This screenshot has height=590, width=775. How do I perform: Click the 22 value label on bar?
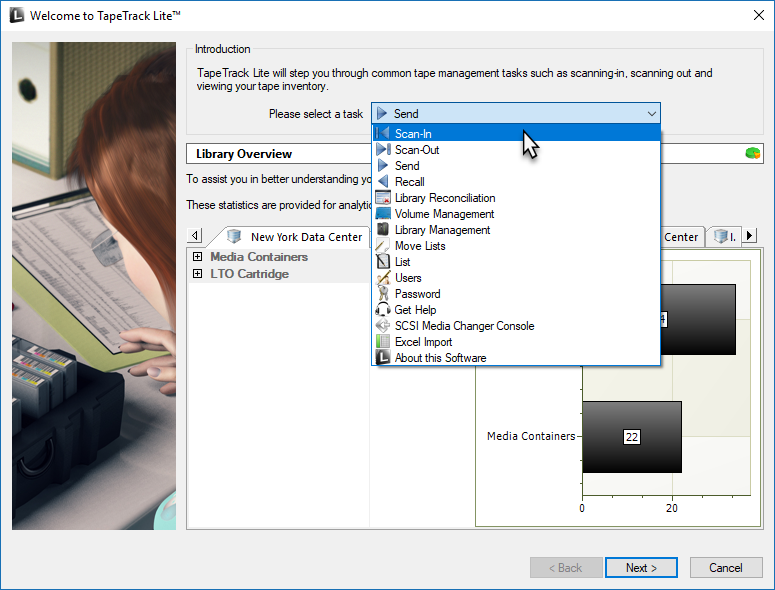(x=632, y=437)
